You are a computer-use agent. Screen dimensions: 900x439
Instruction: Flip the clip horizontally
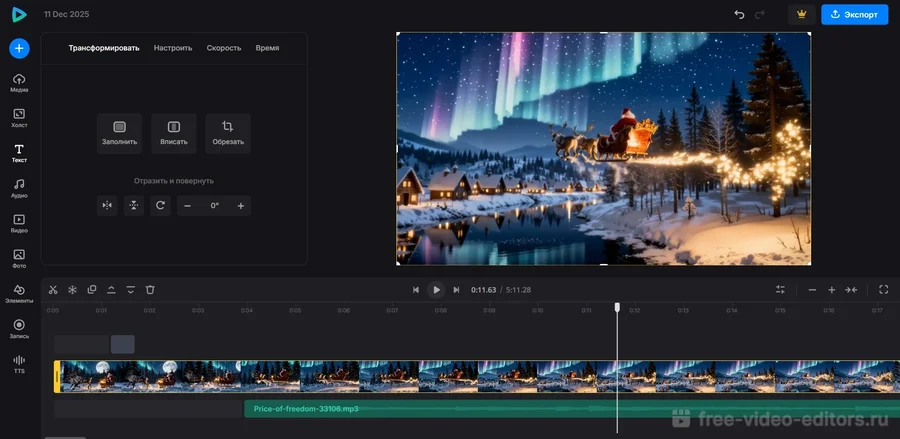(x=107, y=205)
